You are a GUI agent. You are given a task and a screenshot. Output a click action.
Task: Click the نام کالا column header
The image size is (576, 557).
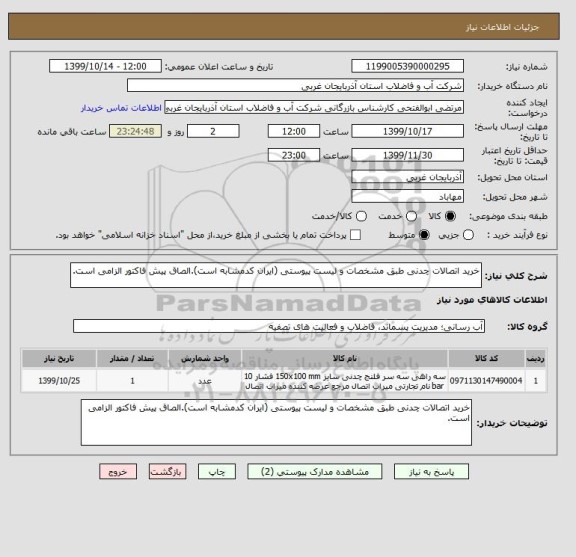pos(345,359)
